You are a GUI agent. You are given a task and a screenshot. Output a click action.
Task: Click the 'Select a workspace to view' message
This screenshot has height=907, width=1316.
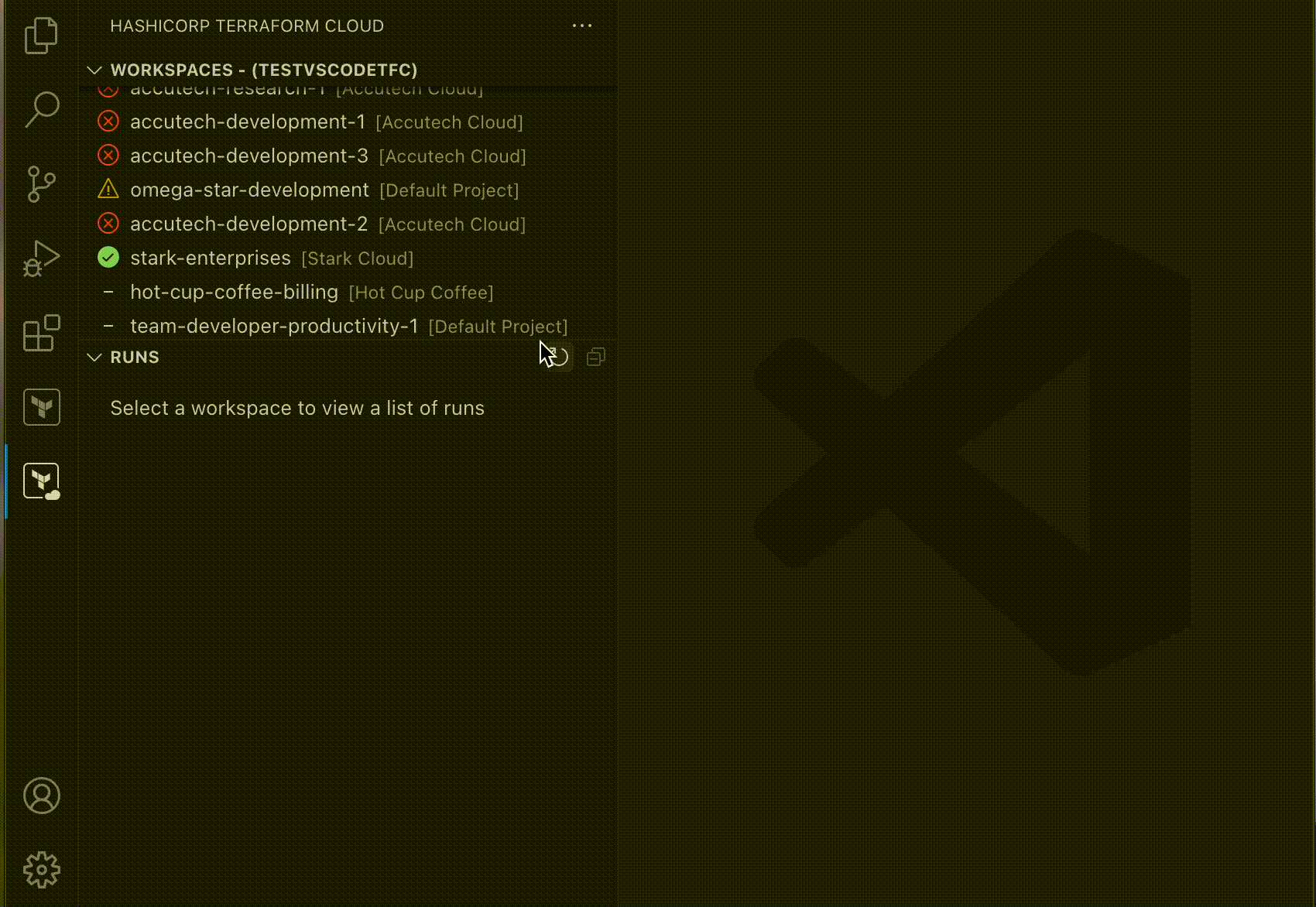coord(297,408)
